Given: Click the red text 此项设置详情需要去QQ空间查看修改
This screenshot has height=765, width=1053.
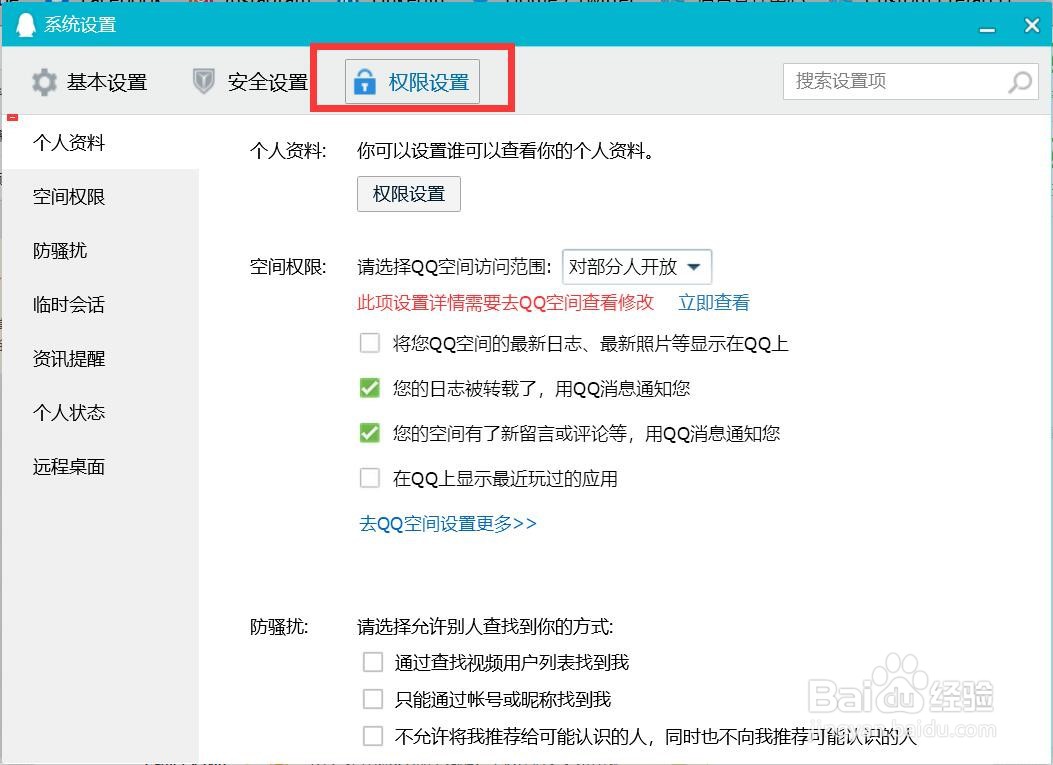Looking at the screenshot, I should (506, 303).
